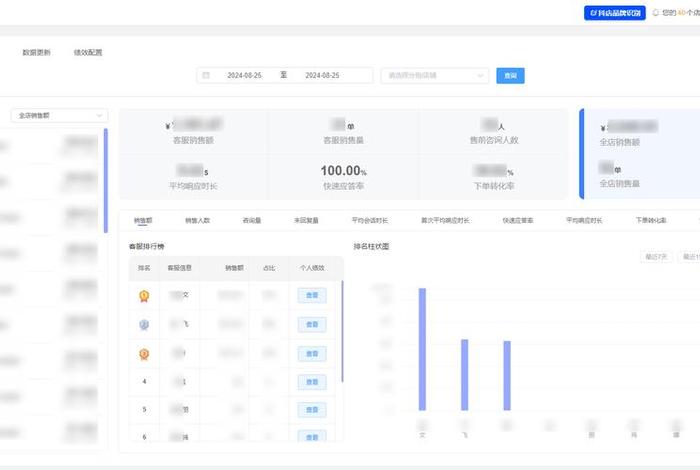Switch to the 数据更新 tab
This screenshot has width=700, height=470.
coord(37,52)
